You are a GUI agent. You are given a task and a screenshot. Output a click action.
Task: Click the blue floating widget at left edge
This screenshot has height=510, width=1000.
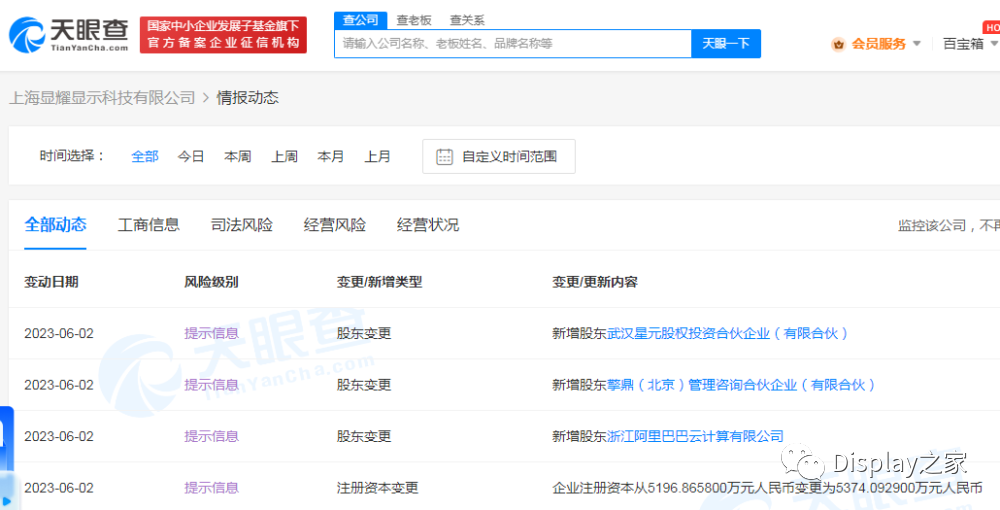click(6, 458)
